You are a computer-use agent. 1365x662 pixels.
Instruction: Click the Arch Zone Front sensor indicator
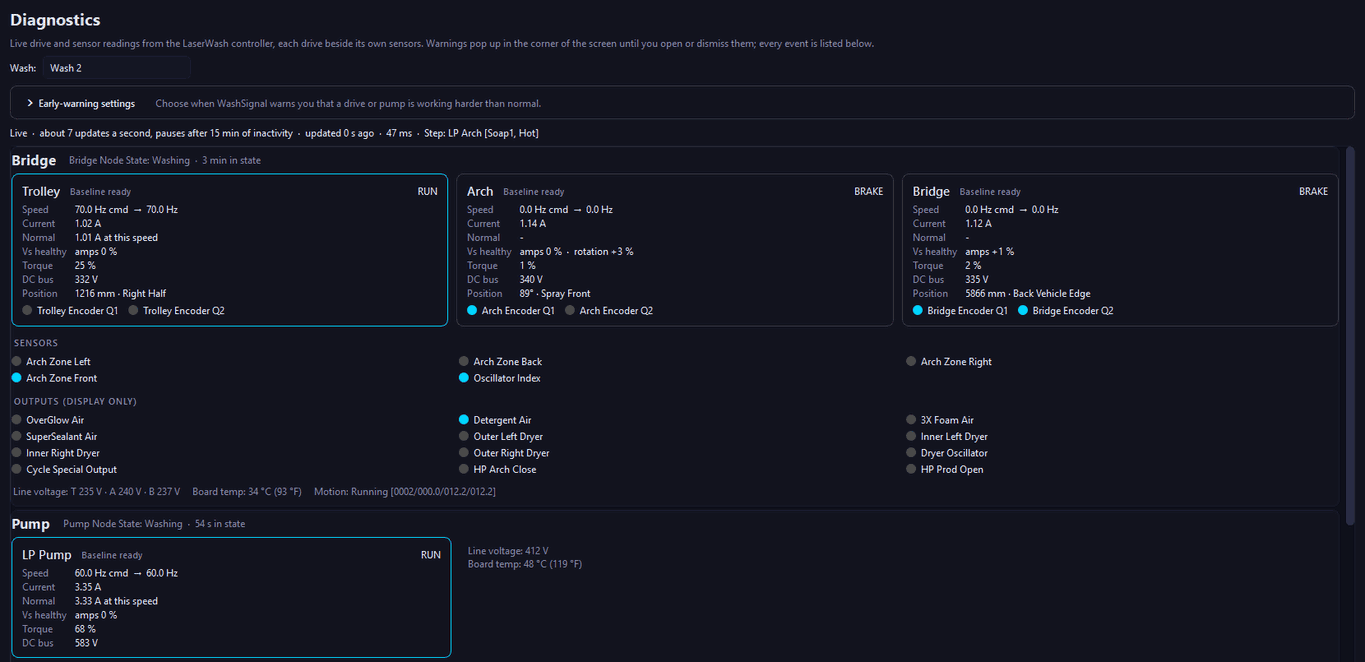click(x=17, y=378)
